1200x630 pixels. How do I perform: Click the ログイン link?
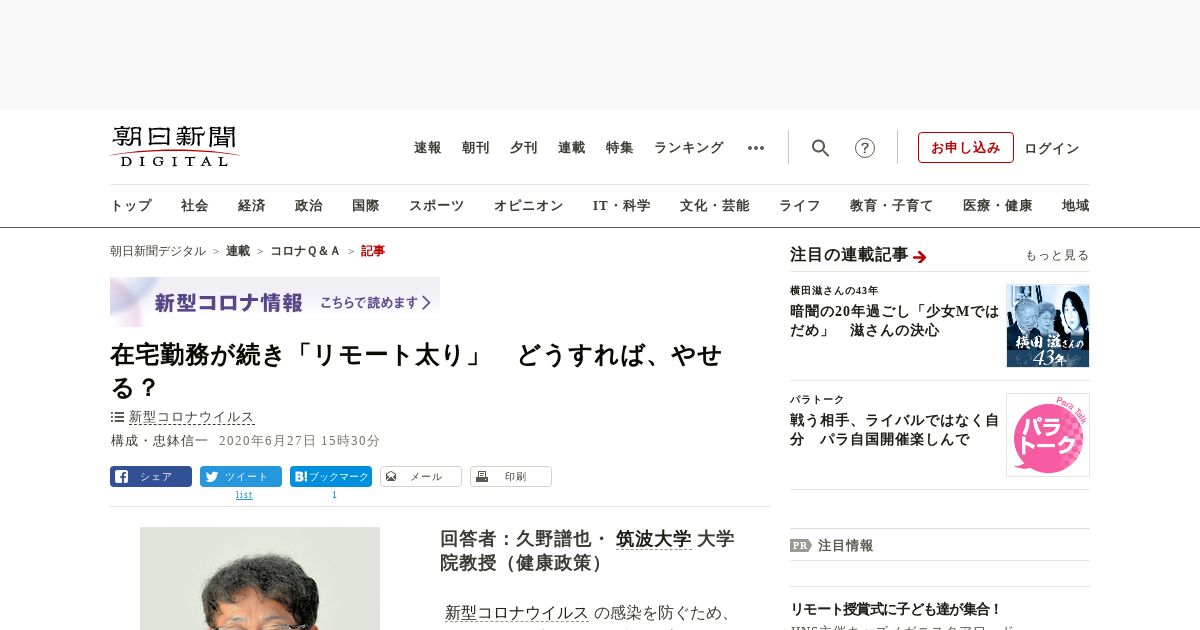(1052, 148)
